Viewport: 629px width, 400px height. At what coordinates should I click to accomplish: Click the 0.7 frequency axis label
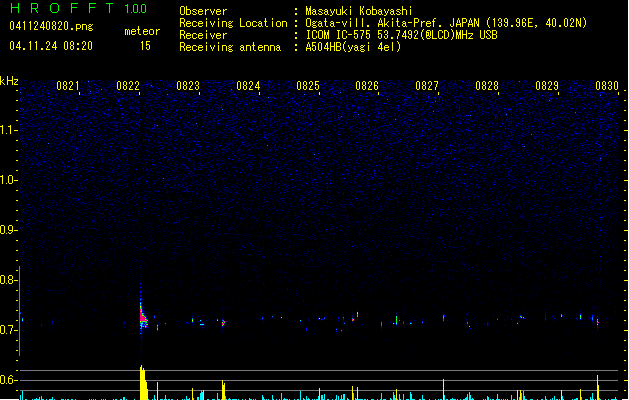pos(8,330)
